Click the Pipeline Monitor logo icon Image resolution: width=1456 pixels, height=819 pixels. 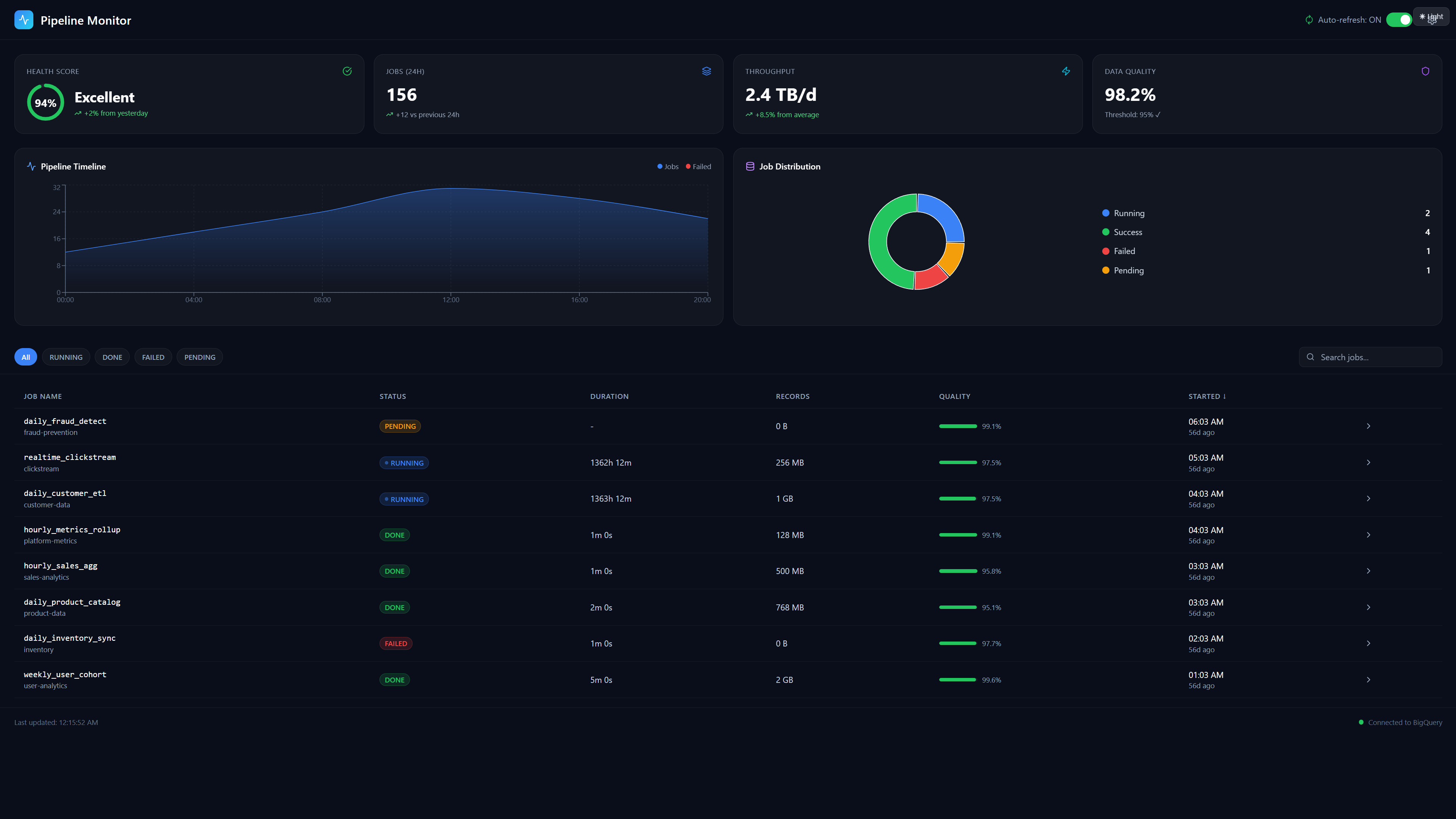(x=24, y=20)
